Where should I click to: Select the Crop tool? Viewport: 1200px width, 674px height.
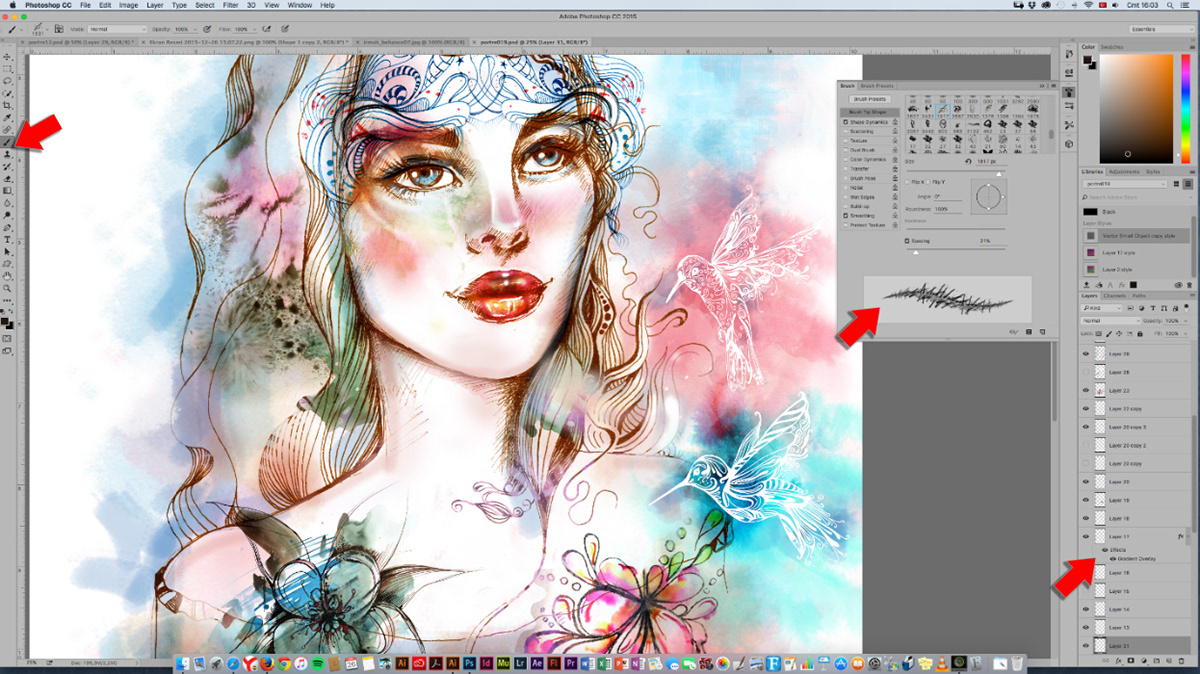pos(8,104)
